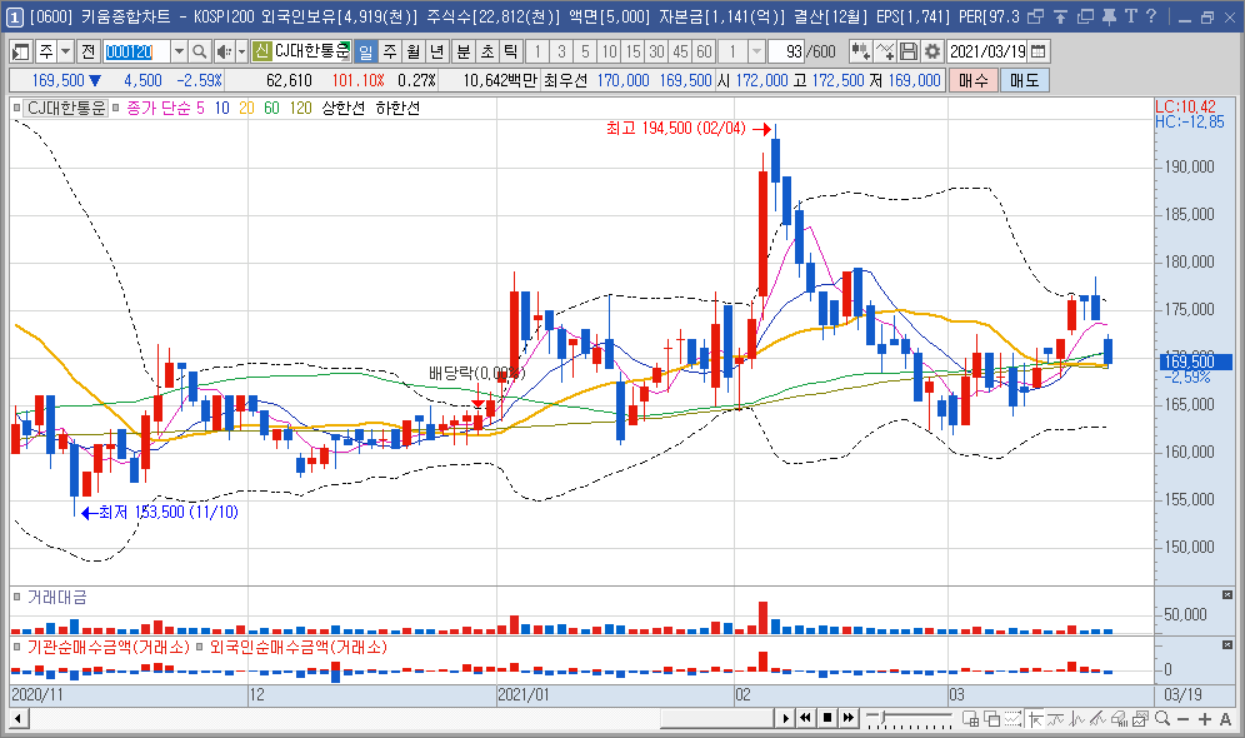Click the 매수 buy button
Screen dimensions: 1245x738
(973, 80)
